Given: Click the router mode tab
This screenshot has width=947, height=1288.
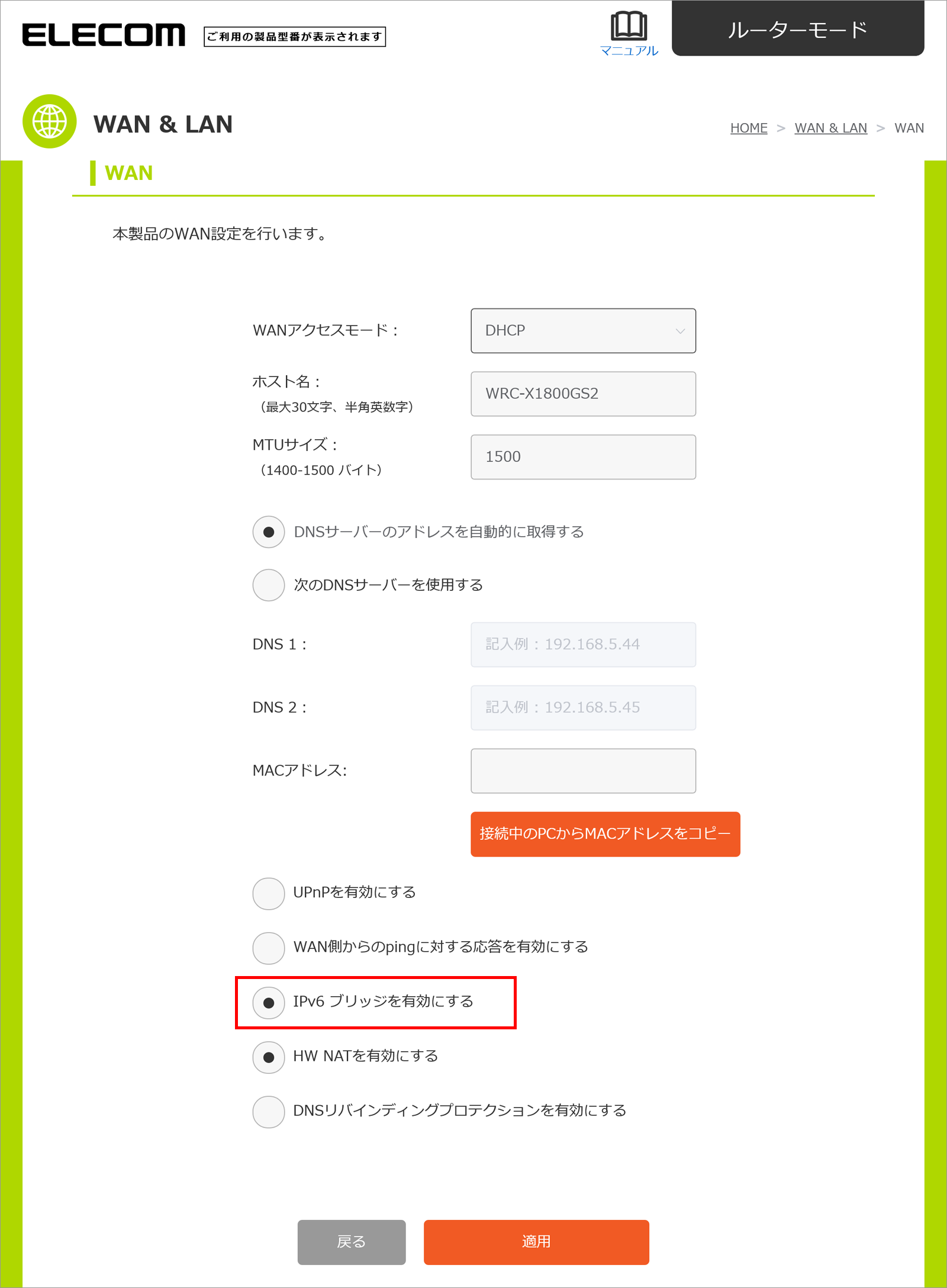Looking at the screenshot, I should click(x=798, y=28).
